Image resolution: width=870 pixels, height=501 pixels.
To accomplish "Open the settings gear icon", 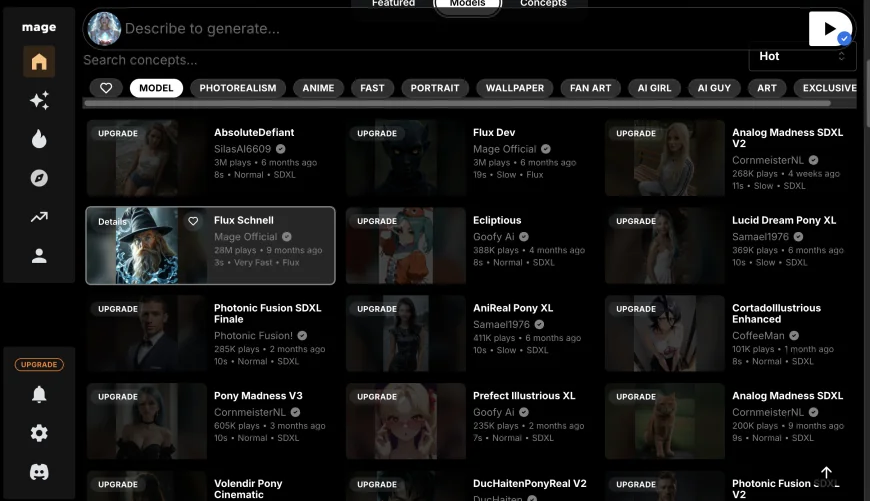I will tap(39, 433).
